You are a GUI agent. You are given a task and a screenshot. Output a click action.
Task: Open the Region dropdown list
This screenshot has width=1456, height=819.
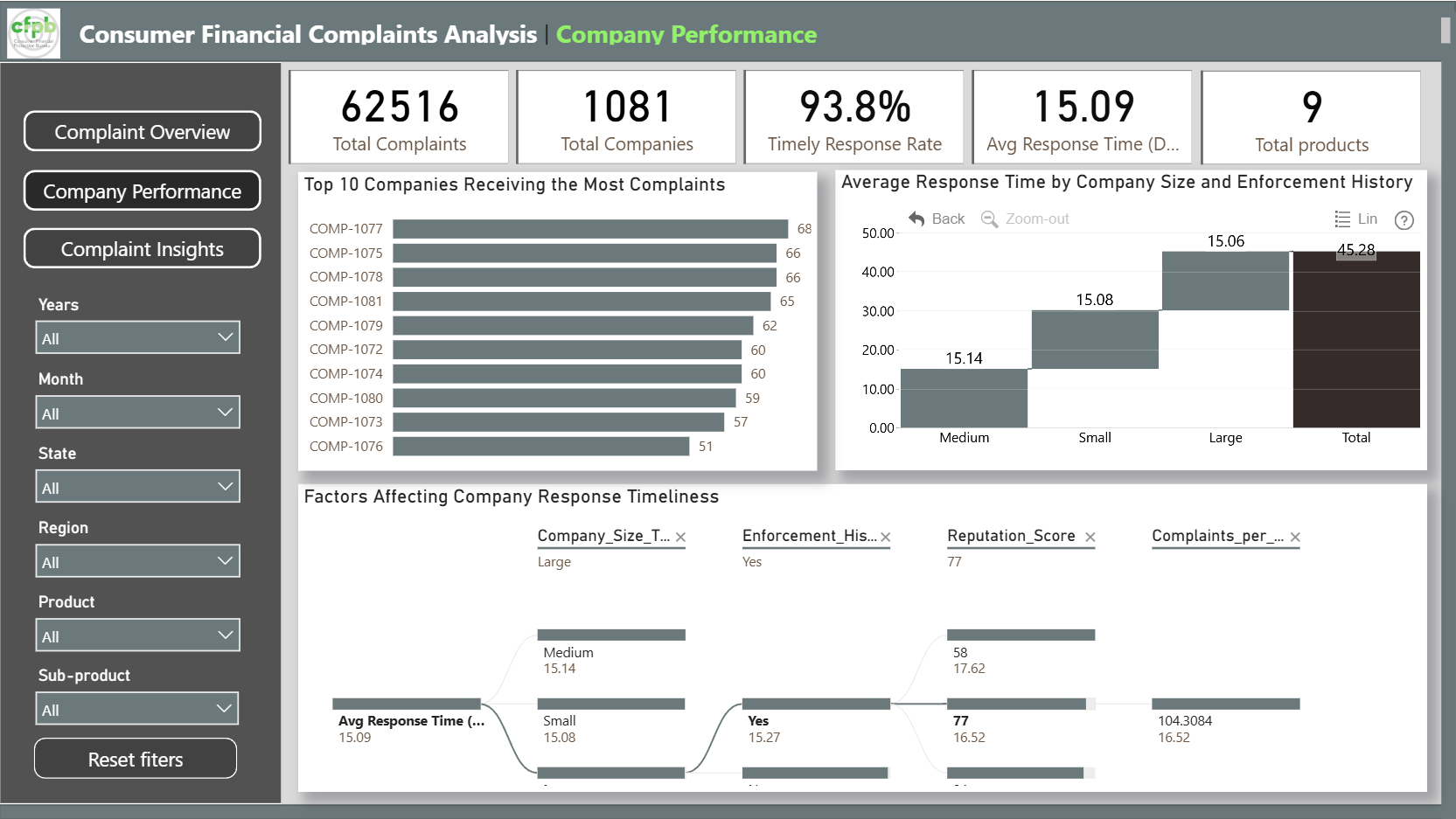[138, 561]
